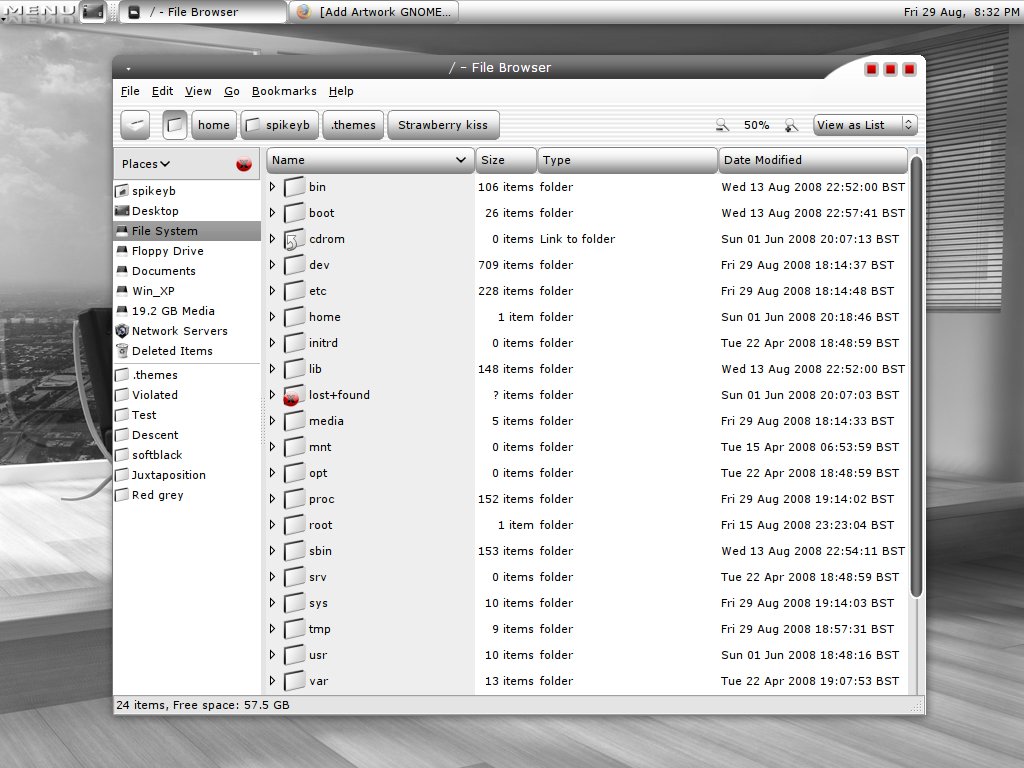This screenshot has width=1024, height=768.
Task: Select the Juxtaposition bookmark
Action: click(168, 475)
